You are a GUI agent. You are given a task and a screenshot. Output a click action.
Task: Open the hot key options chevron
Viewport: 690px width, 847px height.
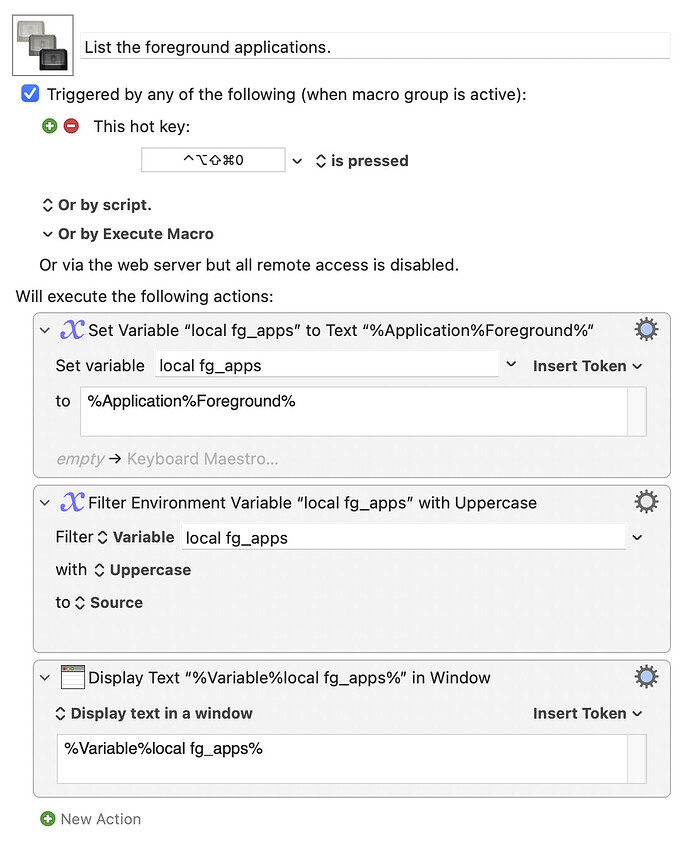pos(297,161)
